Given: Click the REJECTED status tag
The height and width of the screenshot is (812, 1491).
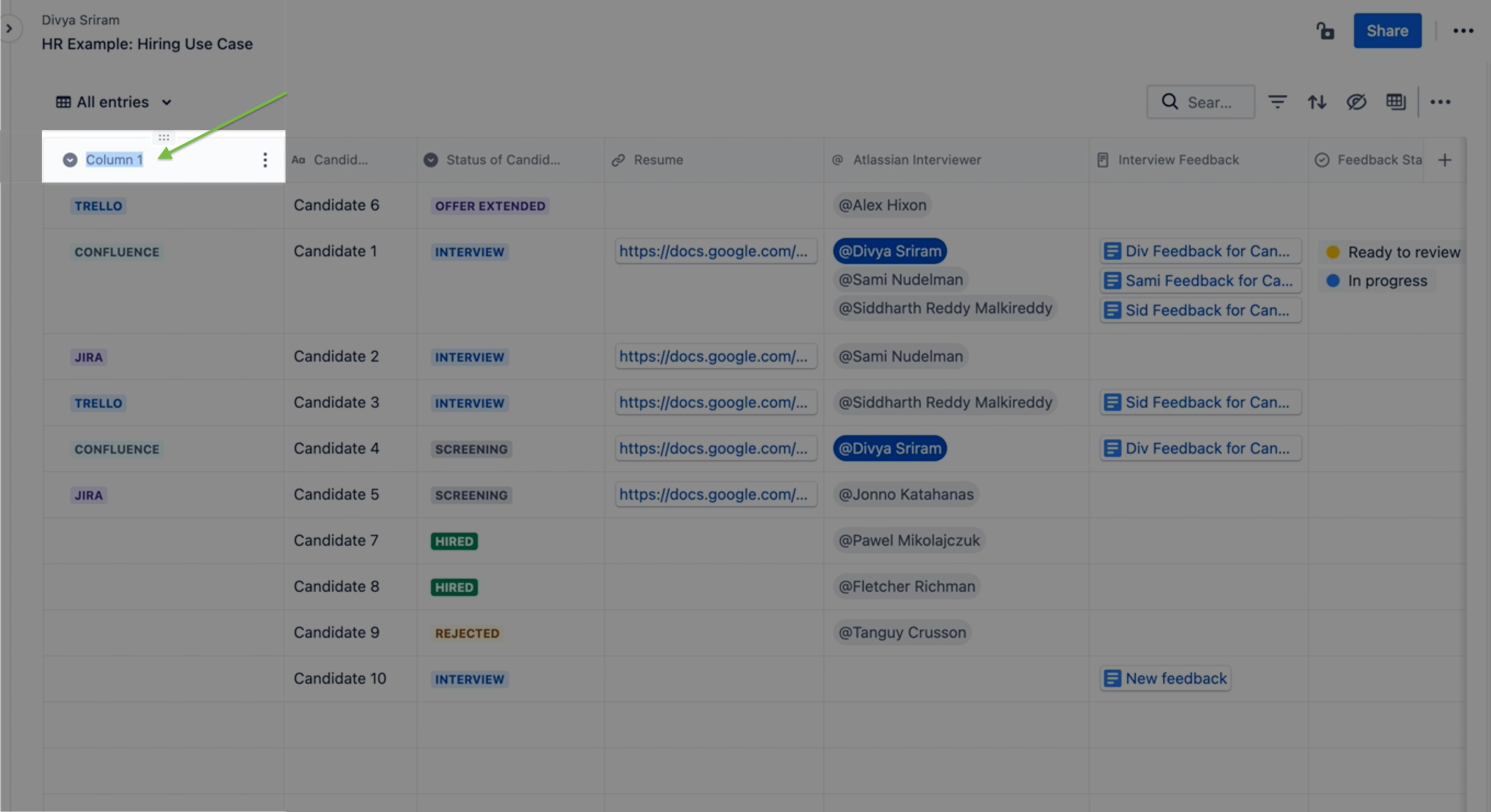Looking at the screenshot, I should point(467,633).
